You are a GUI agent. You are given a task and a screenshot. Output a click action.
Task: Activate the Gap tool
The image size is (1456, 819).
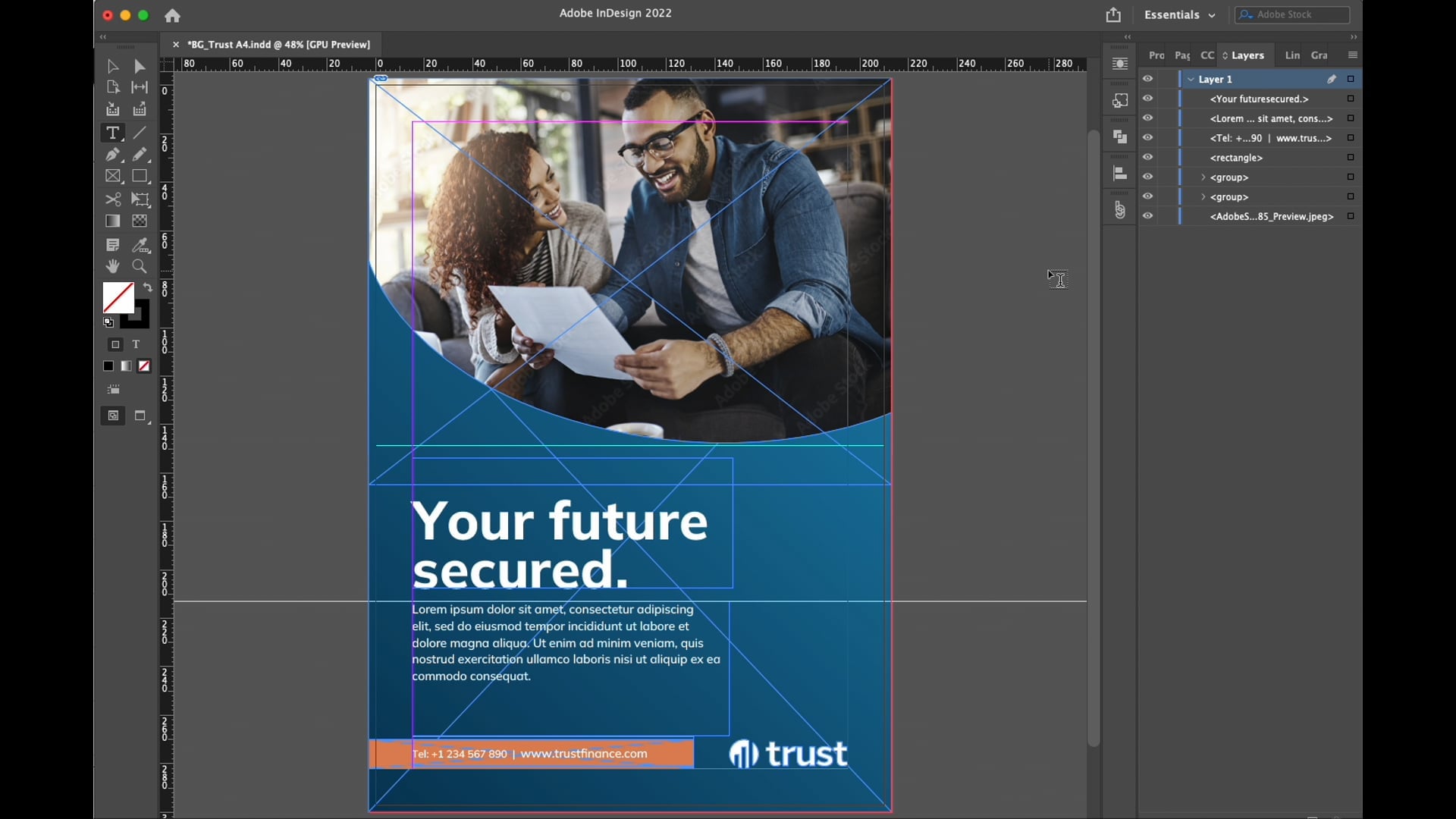pyautogui.click(x=140, y=87)
